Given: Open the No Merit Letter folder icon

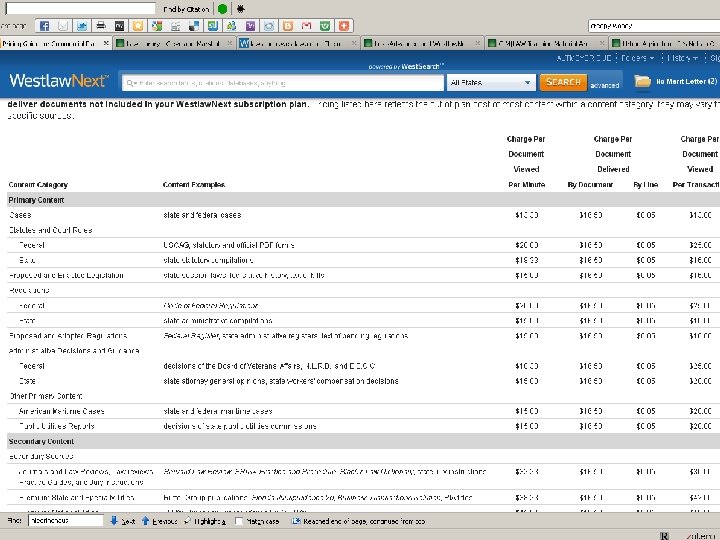Looking at the screenshot, I should pos(642,81).
